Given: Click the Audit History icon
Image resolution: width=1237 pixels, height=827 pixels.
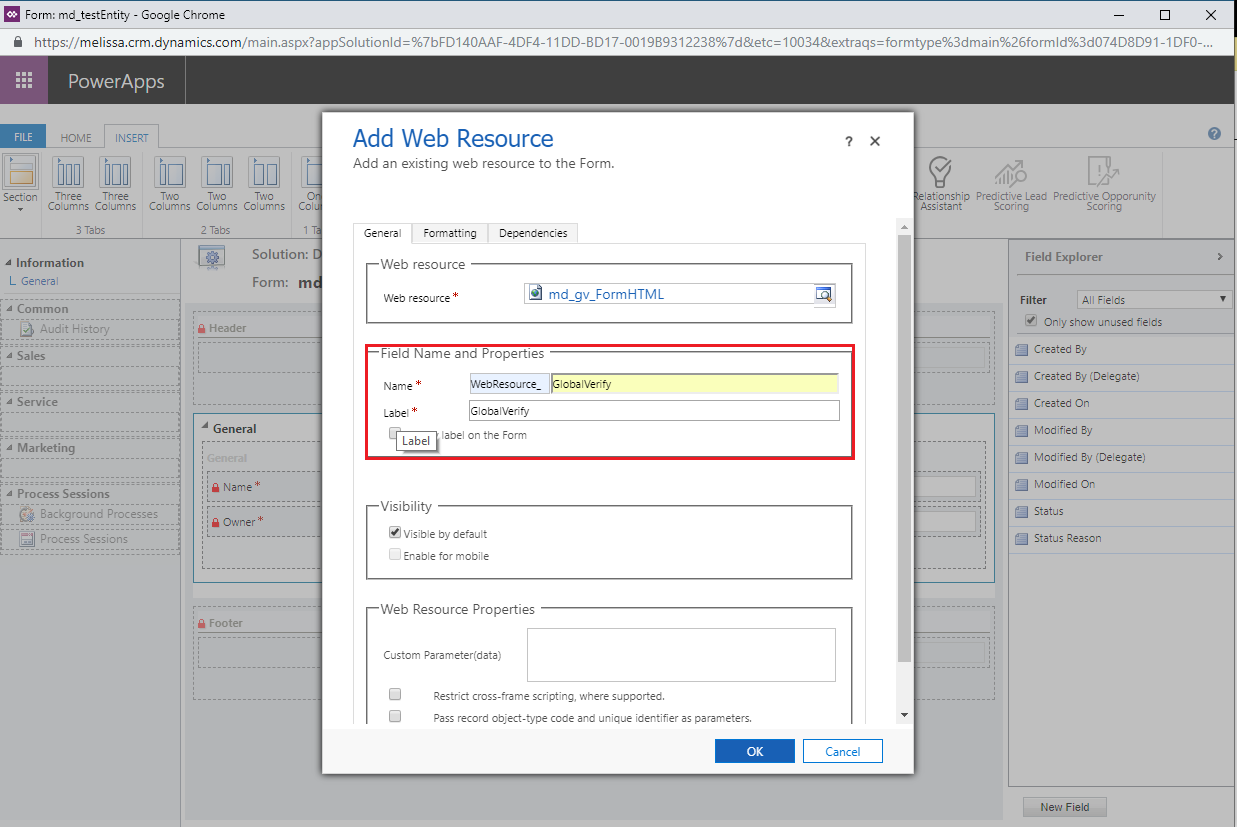Looking at the screenshot, I should point(27,329).
